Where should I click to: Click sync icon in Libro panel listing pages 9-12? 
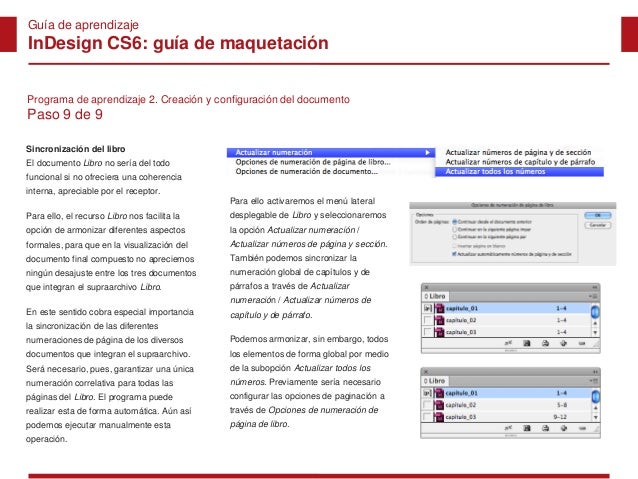click(508, 428)
